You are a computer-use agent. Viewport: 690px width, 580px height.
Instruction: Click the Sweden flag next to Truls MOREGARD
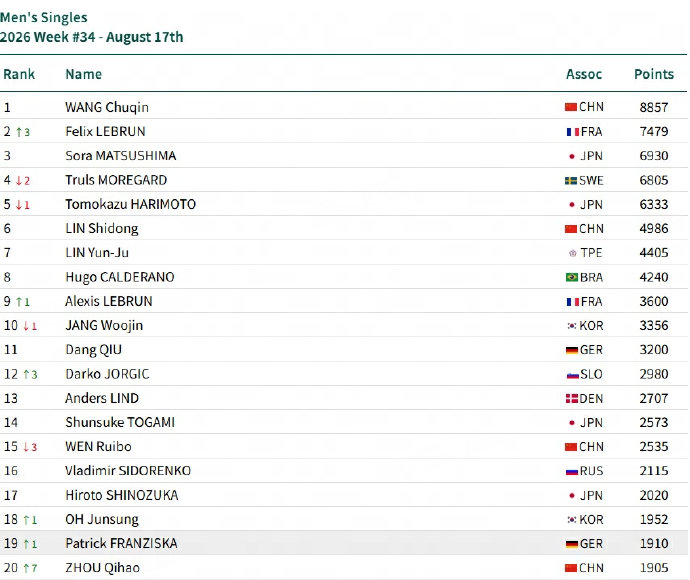[x=571, y=180]
